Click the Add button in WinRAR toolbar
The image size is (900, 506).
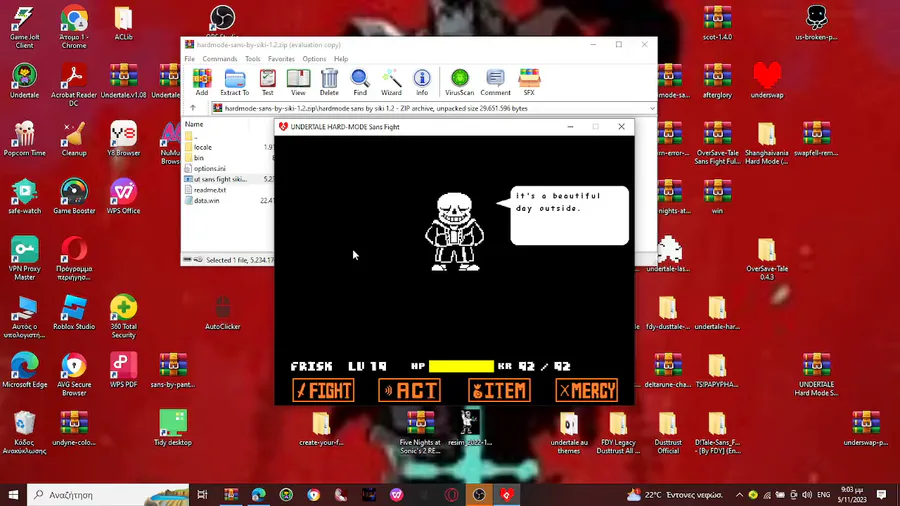click(x=201, y=82)
